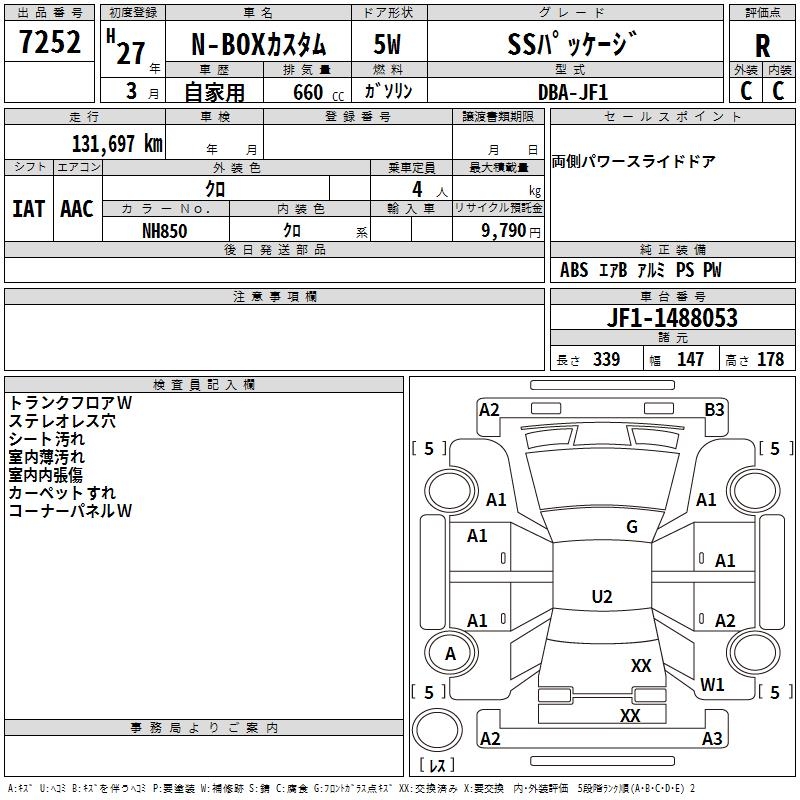This screenshot has width=800, height=800.
Task: Select the G windshield mark
Action: click(631, 527)
